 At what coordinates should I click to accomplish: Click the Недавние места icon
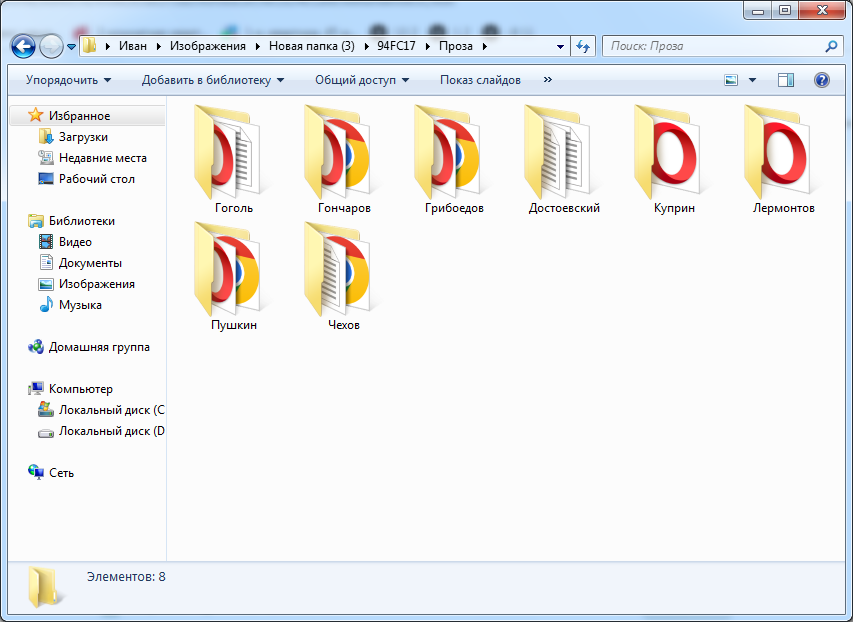click(x=46, y=158)
